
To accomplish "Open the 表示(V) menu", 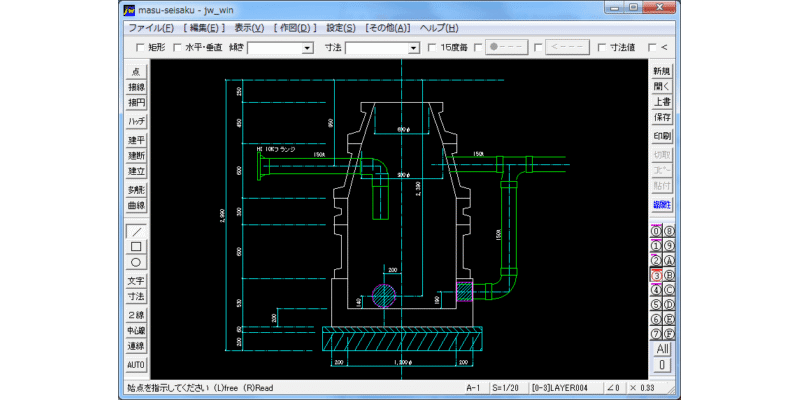I will coord(249,28).
